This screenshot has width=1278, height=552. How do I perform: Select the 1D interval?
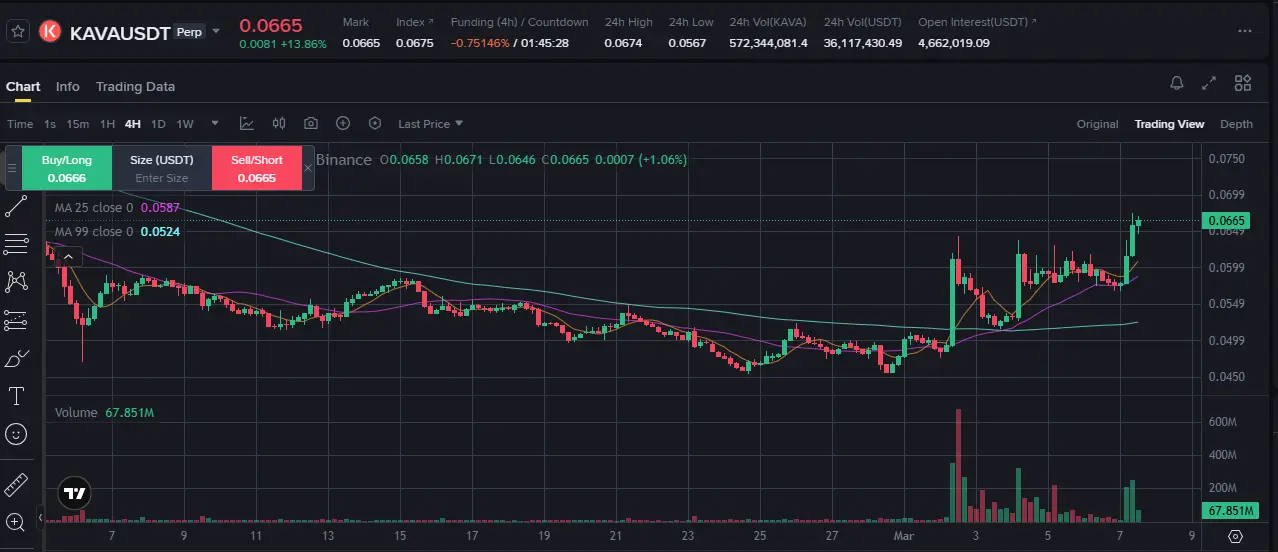[158, 124]
